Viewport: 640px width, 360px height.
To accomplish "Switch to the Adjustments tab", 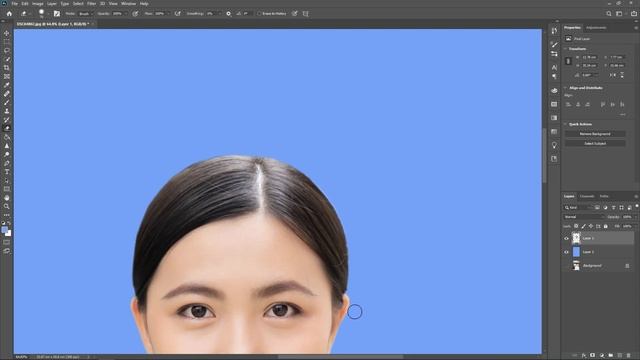I will point(596,28).
